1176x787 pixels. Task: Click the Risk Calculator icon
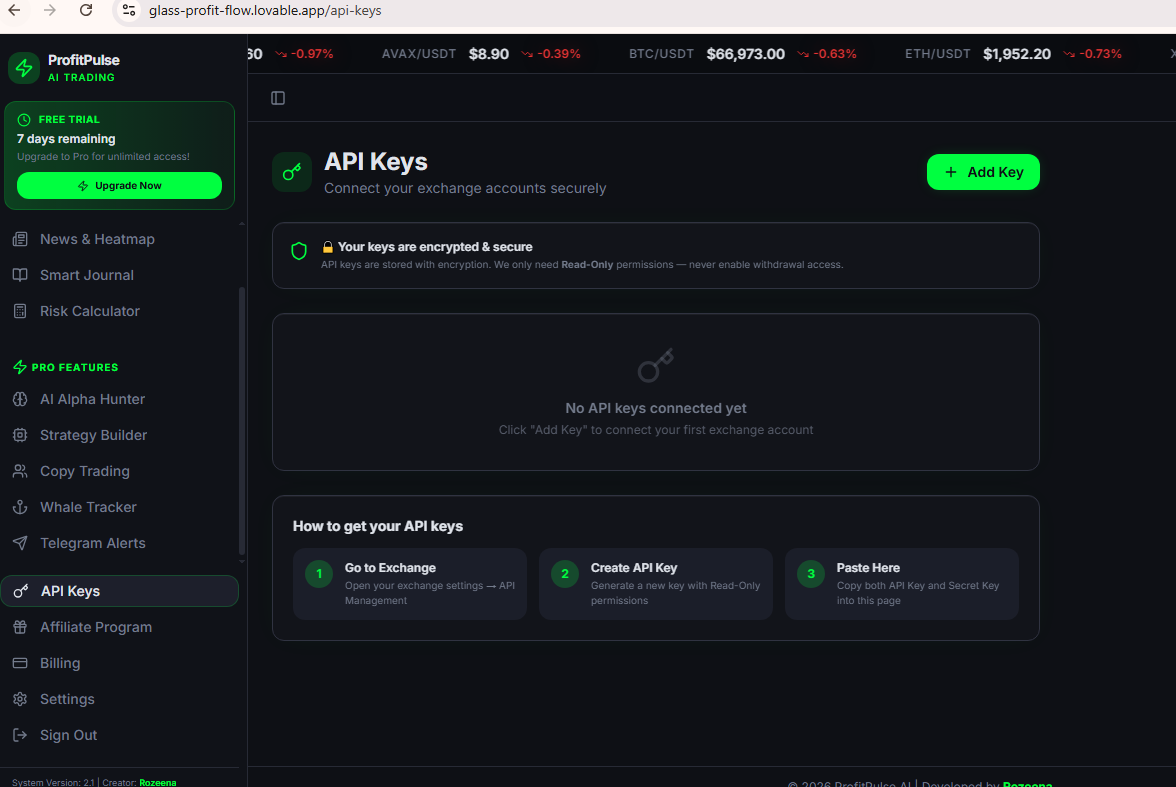pos(20,311)
